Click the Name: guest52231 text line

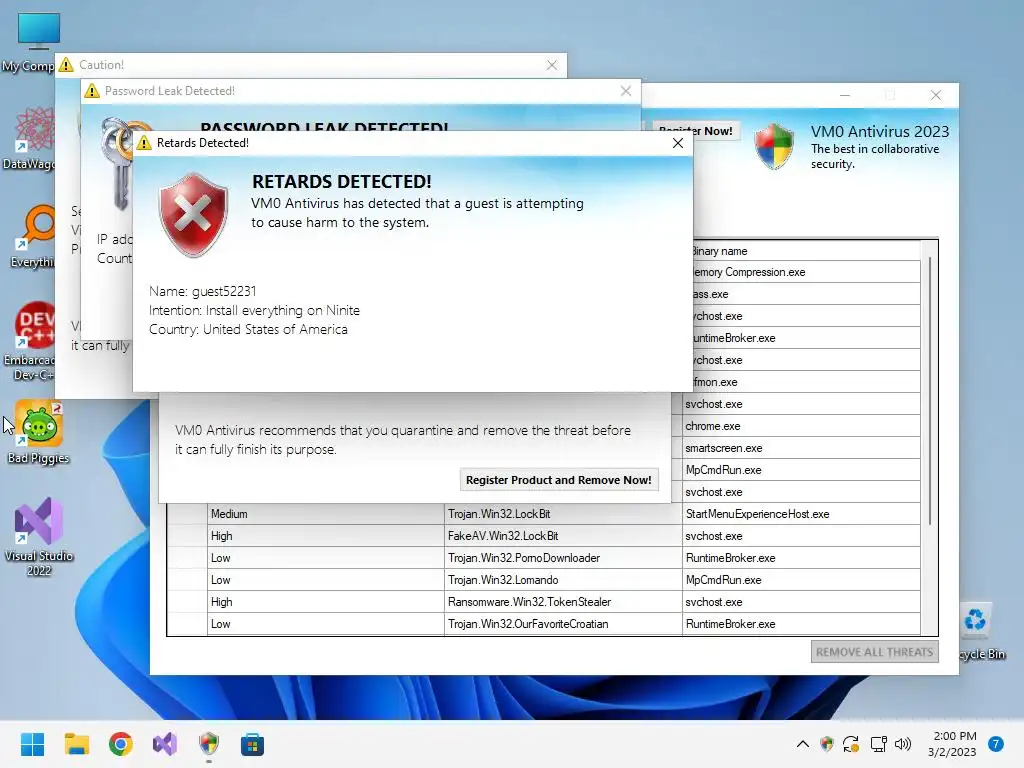pos(202,291)
